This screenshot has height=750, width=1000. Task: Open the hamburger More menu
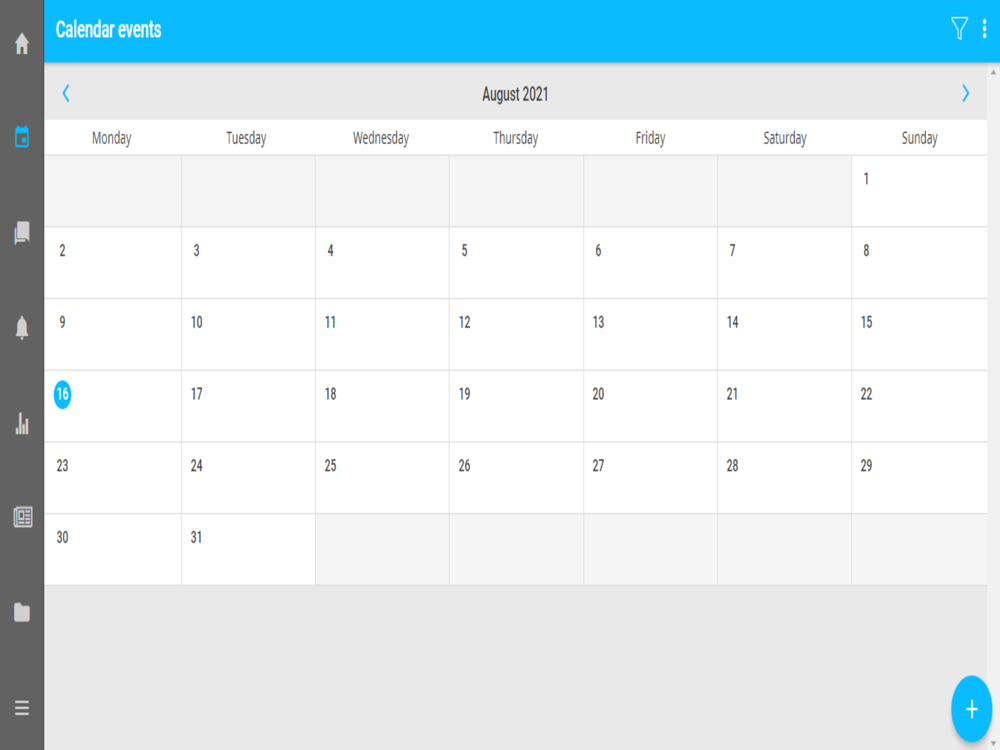tap(22, 708)
